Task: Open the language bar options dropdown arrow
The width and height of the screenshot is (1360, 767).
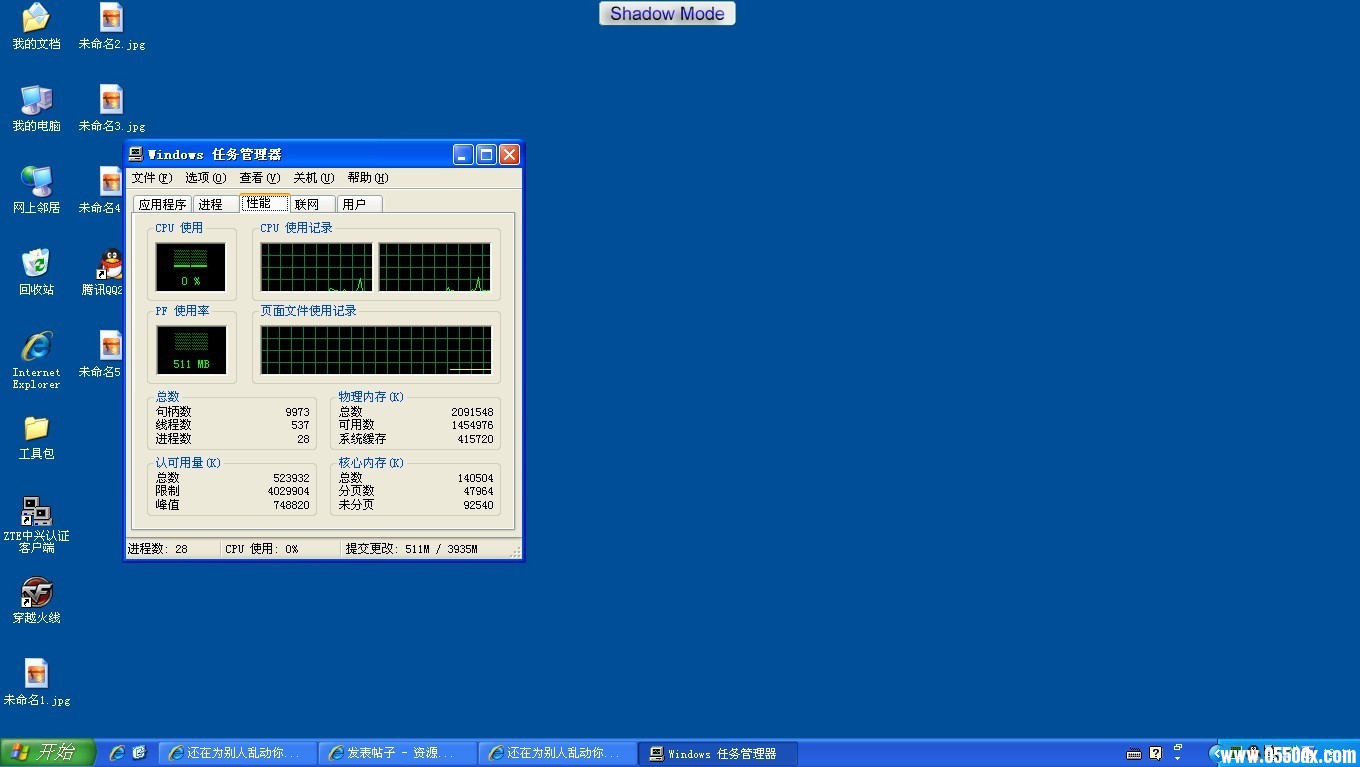Action: click(x=1178, y=758)
